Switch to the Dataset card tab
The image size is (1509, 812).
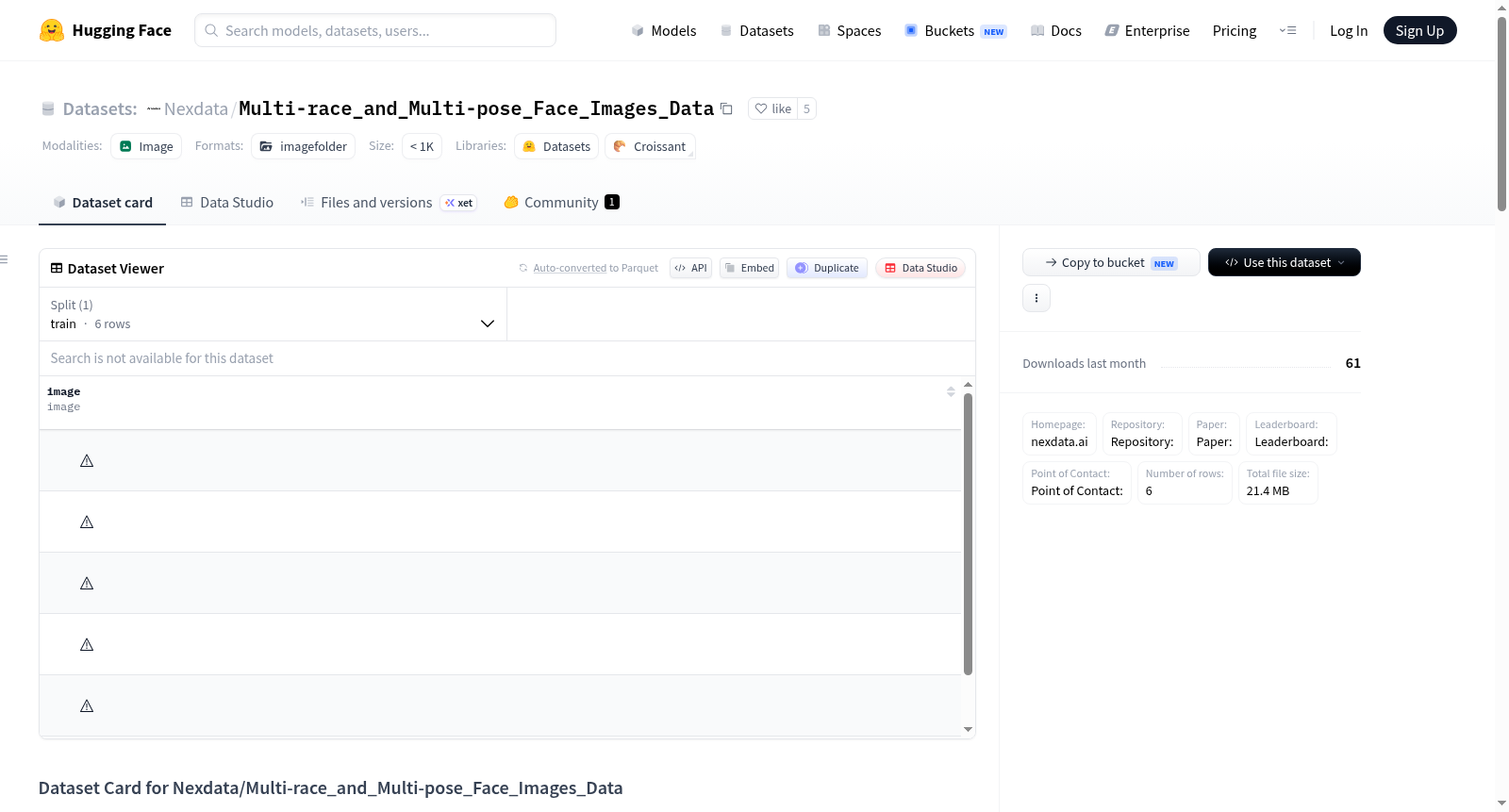(102, 202)
